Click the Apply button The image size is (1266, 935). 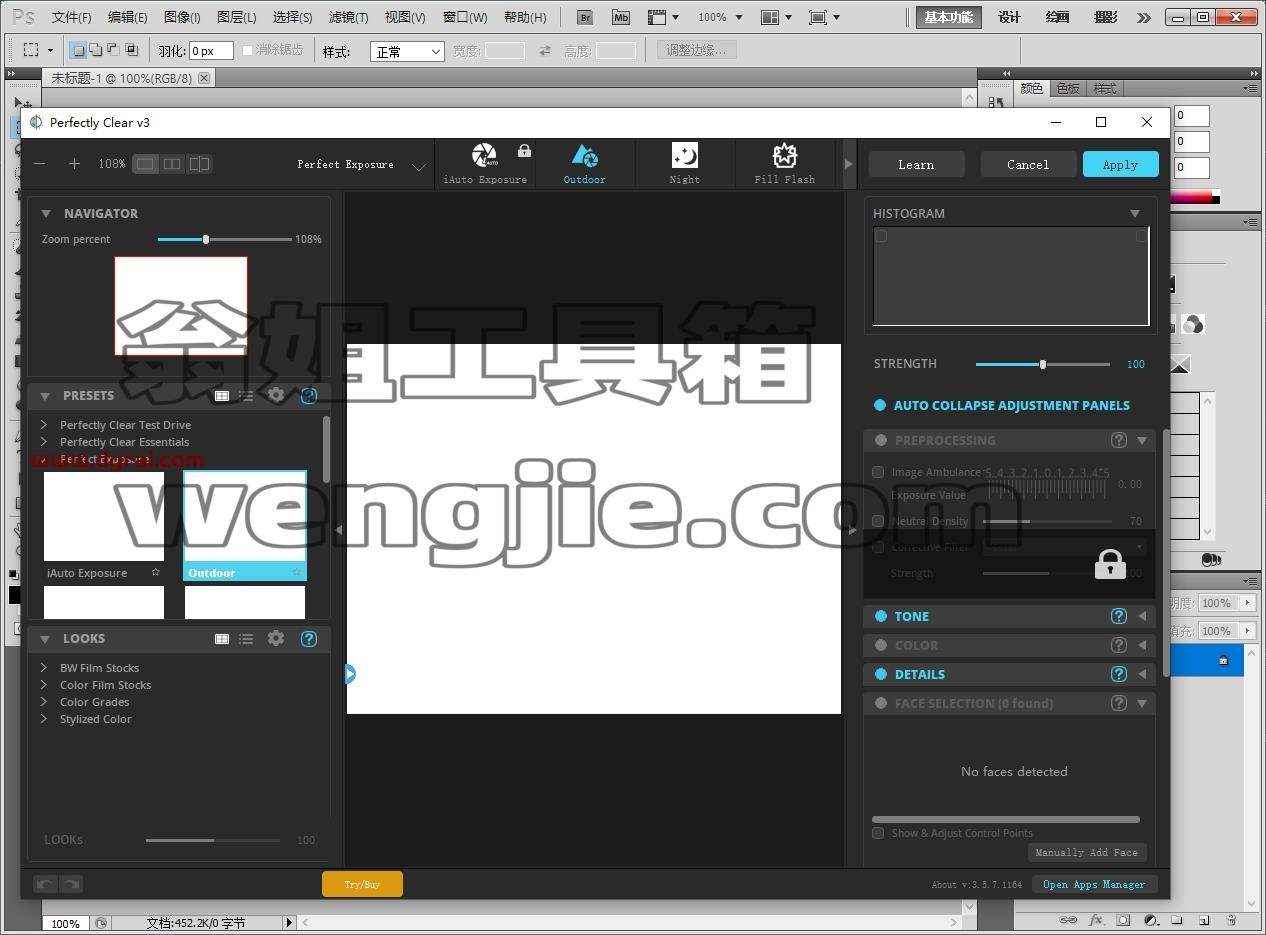point(1120,165)
